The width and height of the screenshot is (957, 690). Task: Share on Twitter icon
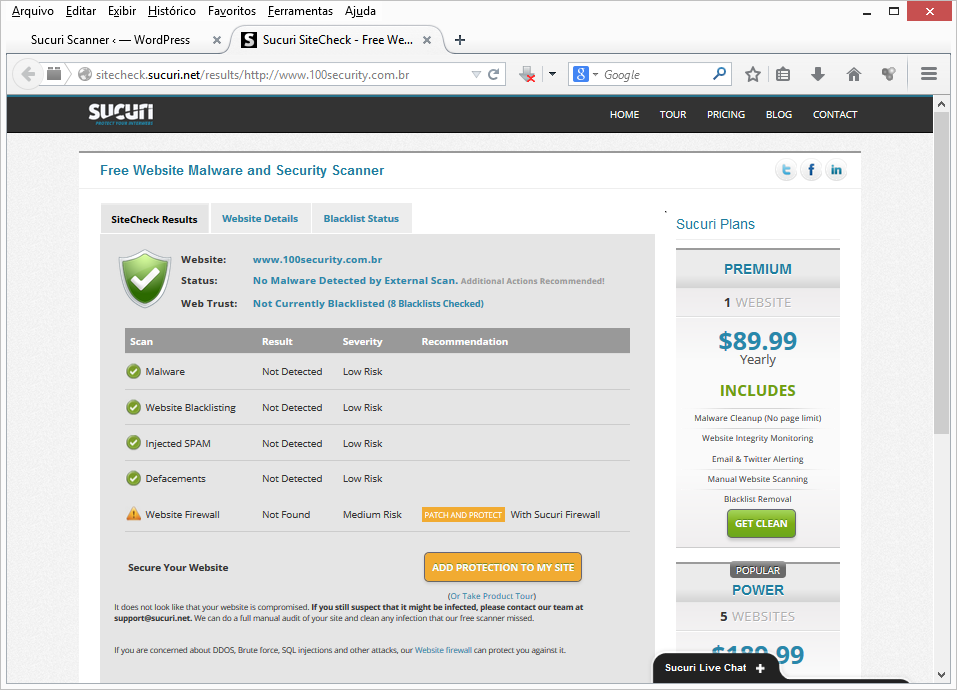coord(786,170)
